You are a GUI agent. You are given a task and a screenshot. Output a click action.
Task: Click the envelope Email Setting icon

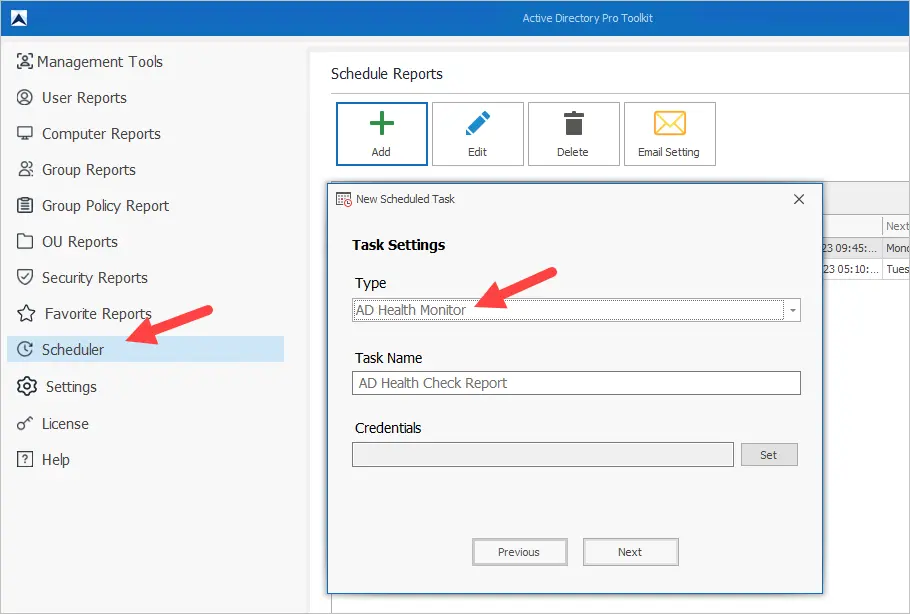[x=670, y=123]
